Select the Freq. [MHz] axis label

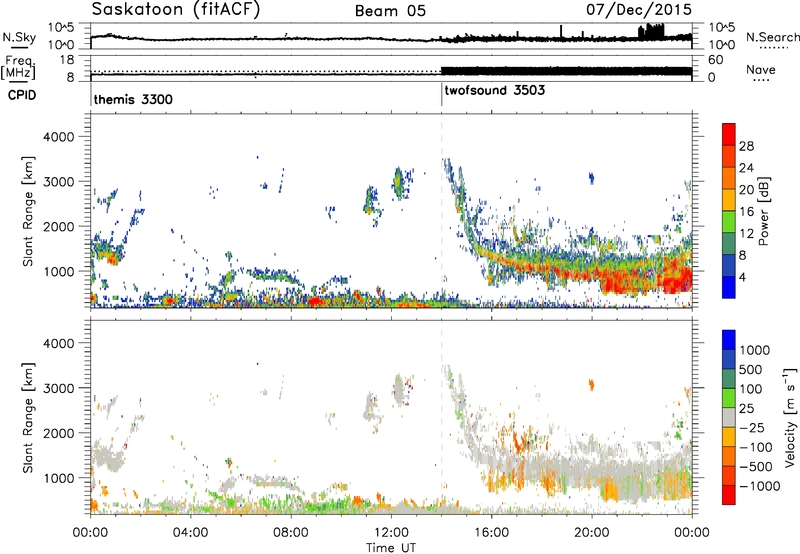click(18, 68)
